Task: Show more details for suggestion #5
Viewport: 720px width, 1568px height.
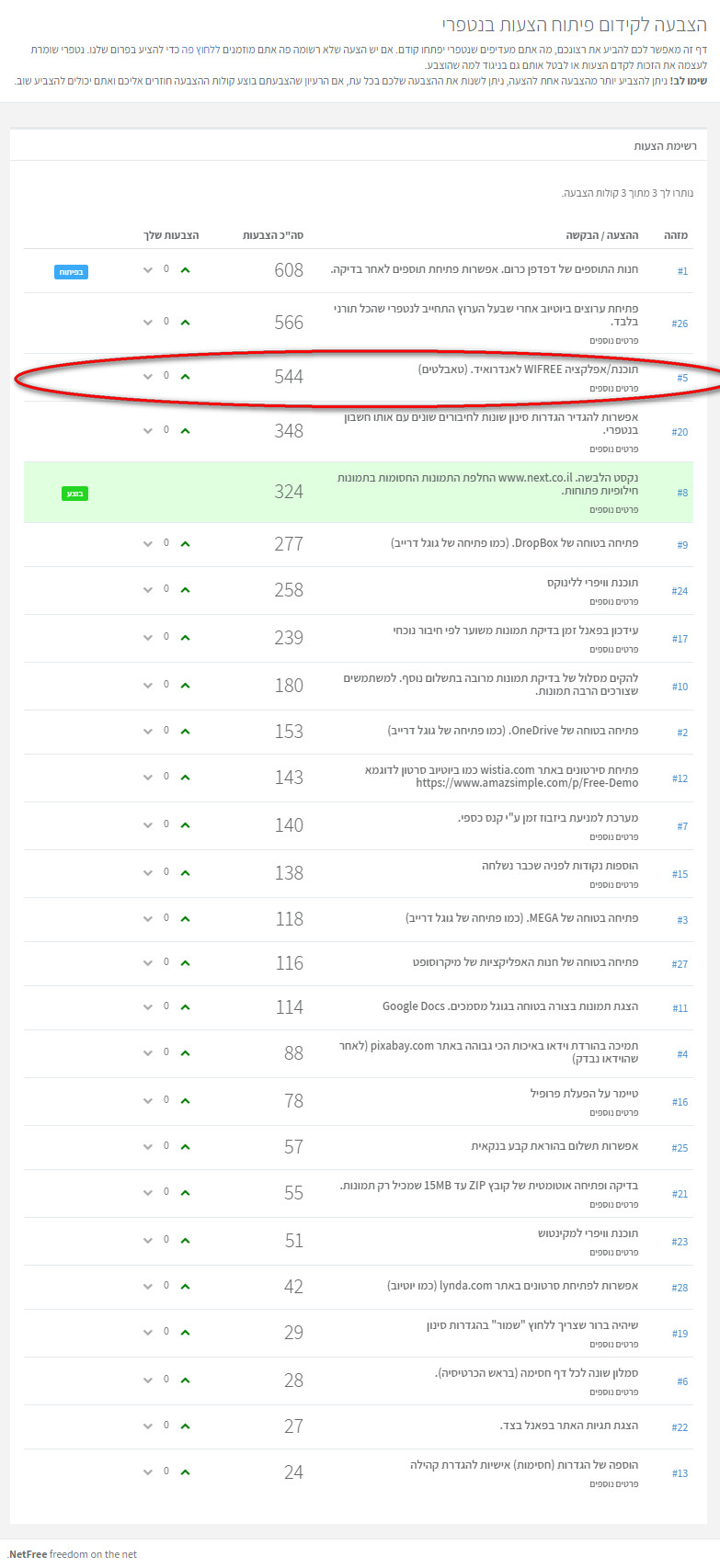Action: click(x=613, y=389)
